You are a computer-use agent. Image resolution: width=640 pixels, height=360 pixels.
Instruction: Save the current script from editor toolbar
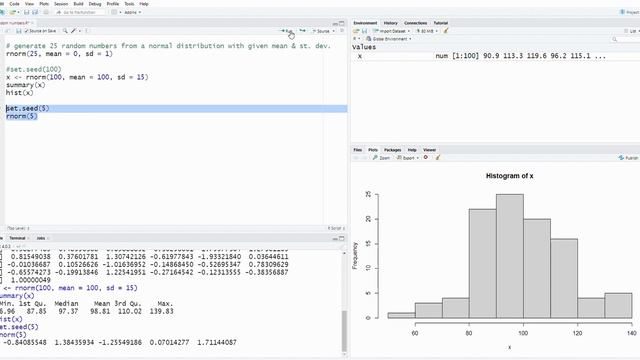pos(18,31)
